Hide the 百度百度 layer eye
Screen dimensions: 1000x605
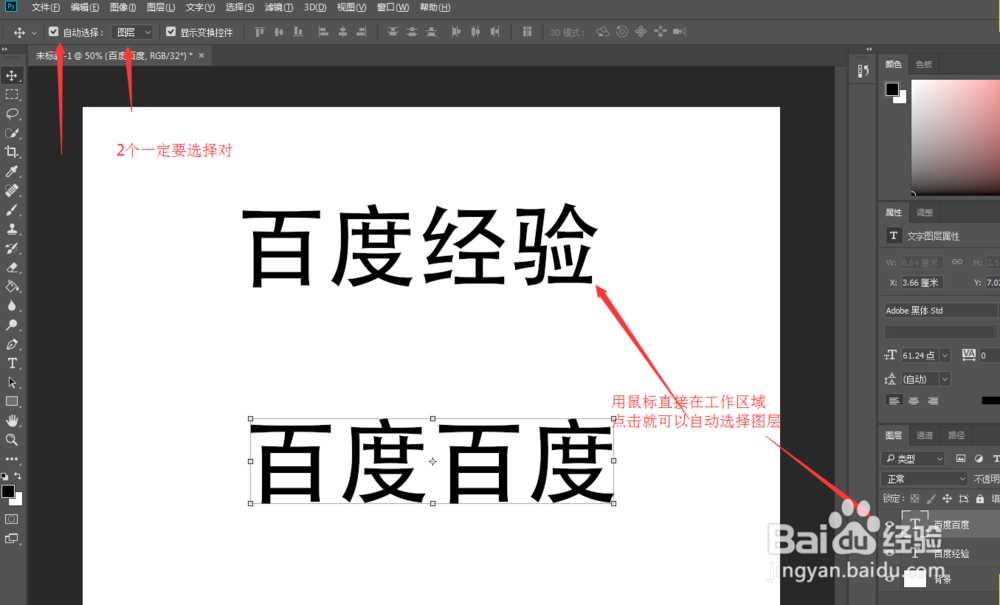point(889,525)
